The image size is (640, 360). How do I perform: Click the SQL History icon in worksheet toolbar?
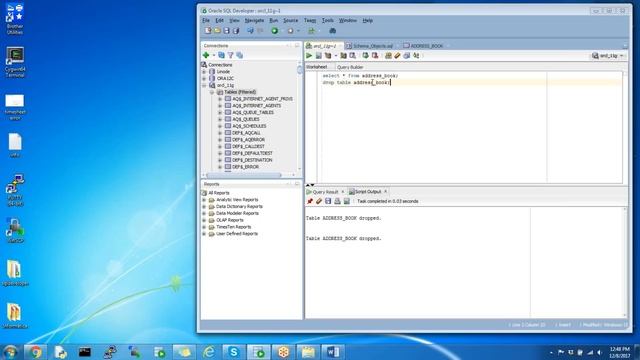coord(407,56)
